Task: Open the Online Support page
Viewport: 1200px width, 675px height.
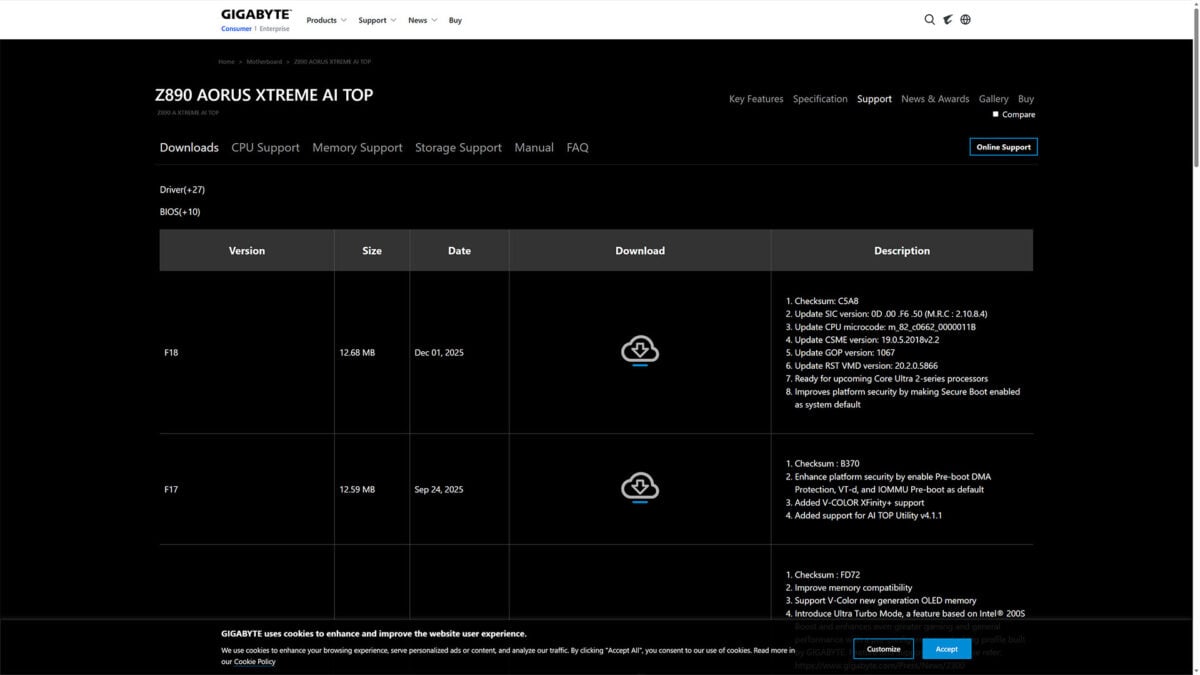Action: point(1003,146)
